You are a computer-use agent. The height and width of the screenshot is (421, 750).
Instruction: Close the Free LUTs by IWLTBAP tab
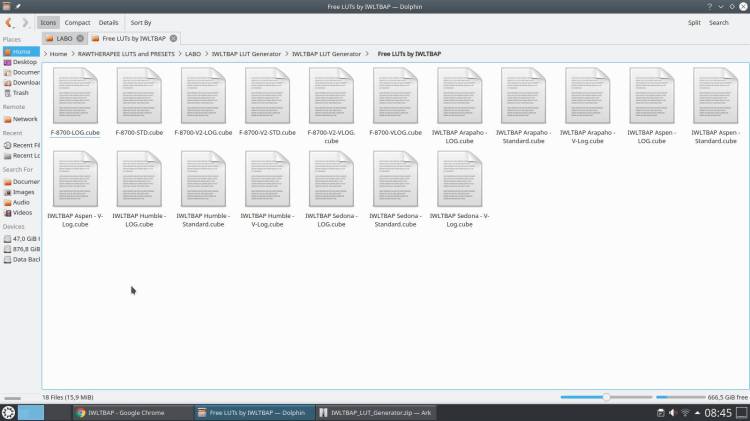[x=173, y=38]
